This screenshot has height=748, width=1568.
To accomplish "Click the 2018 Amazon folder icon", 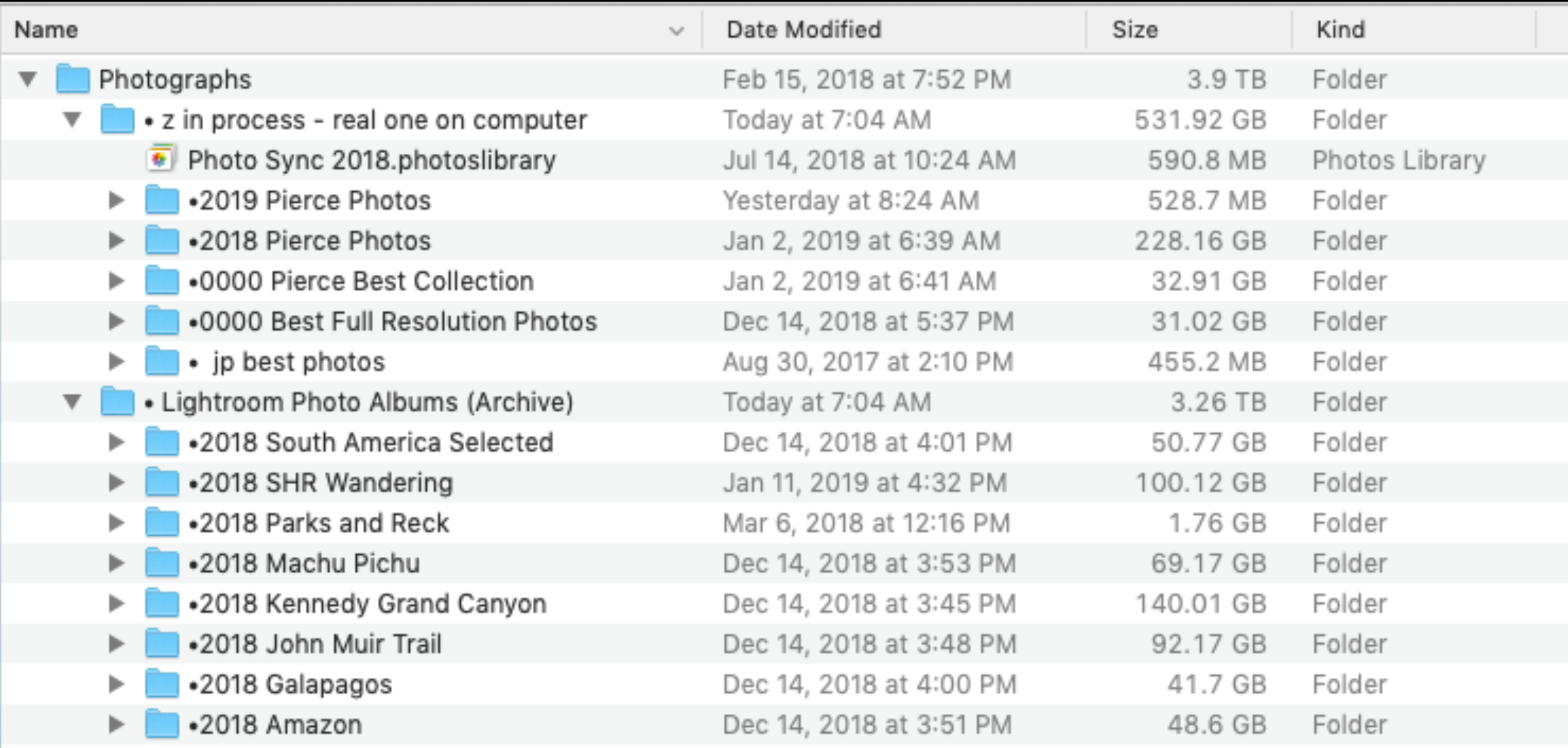I will 162,724.
